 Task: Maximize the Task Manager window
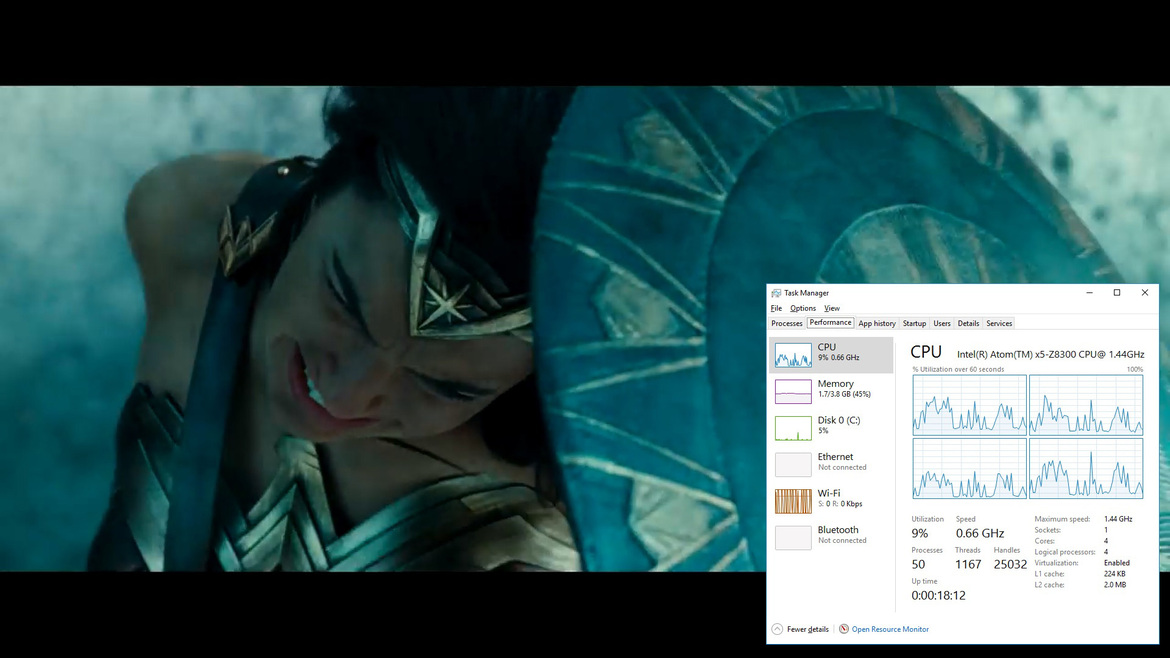click(1117, 293)
